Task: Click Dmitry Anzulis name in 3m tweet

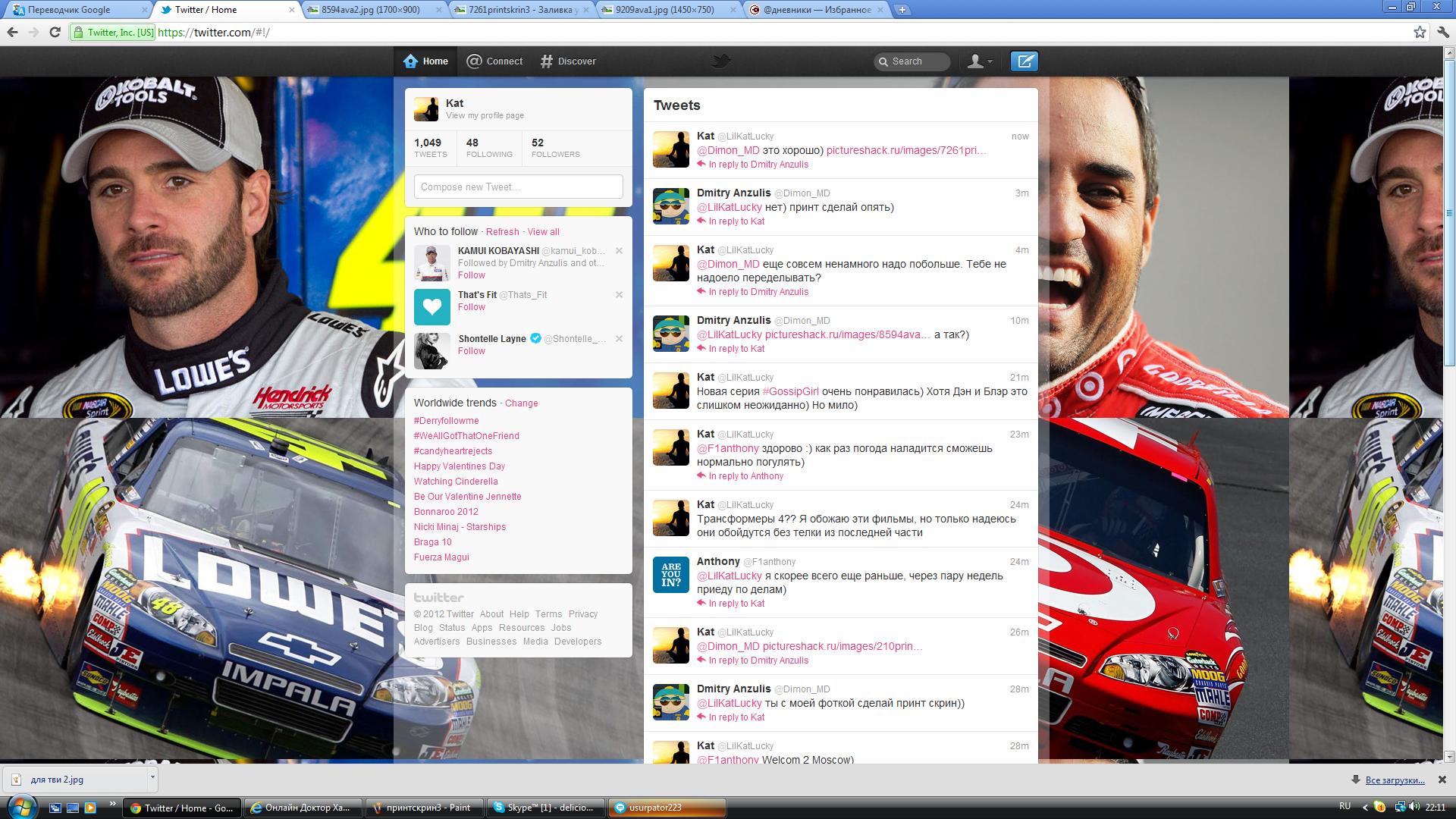Action: [733, 193]
